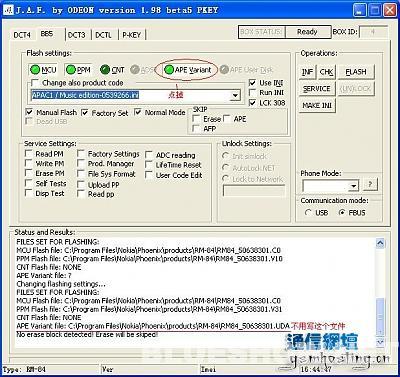The width and height of the screenshot is (400, 377).
Task: Click the grey APE User Disk indicator
Action: click(224, 70)
